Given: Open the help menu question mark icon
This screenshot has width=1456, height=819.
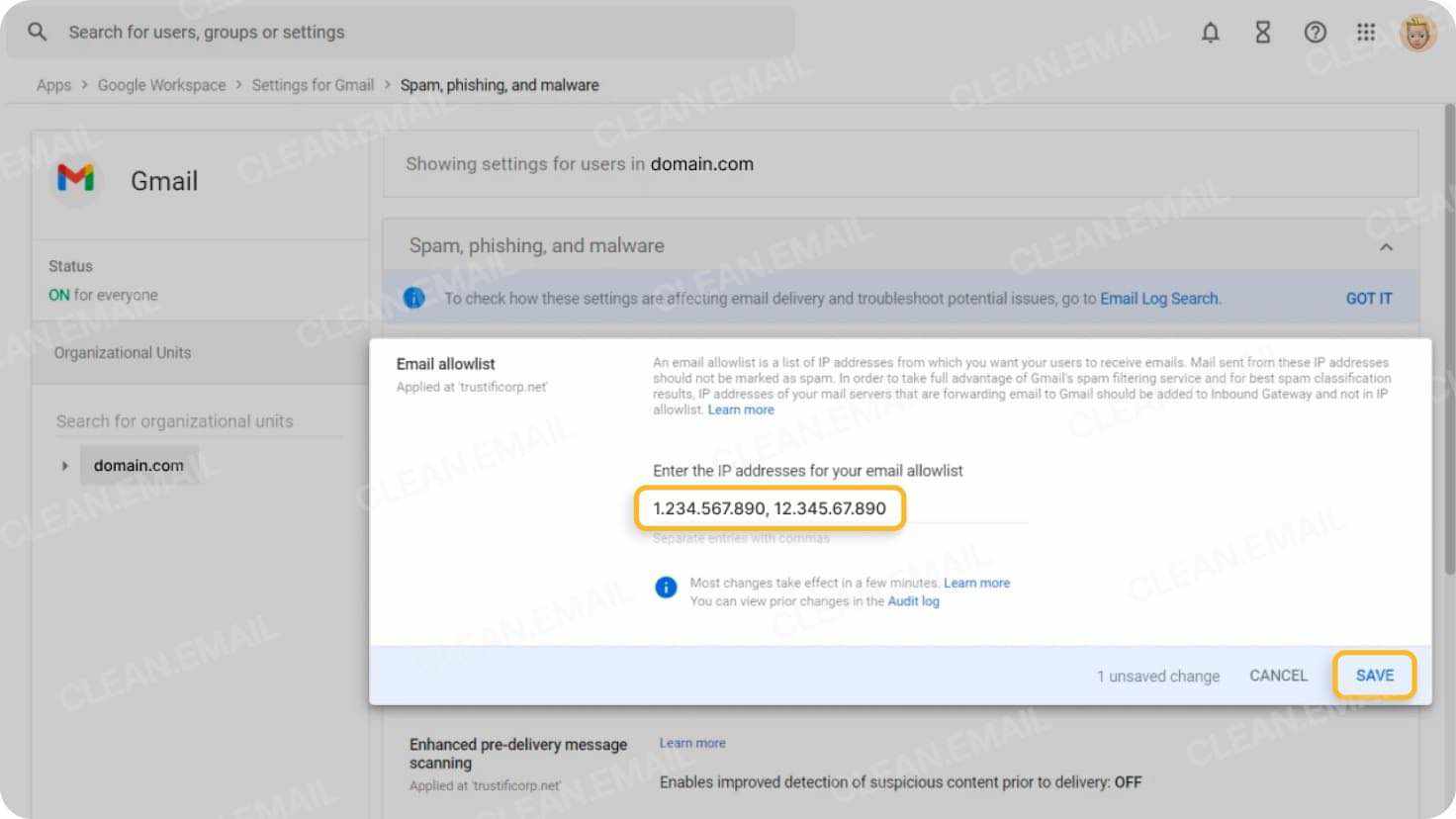Looking at the screenshot, I should 1316,32.
